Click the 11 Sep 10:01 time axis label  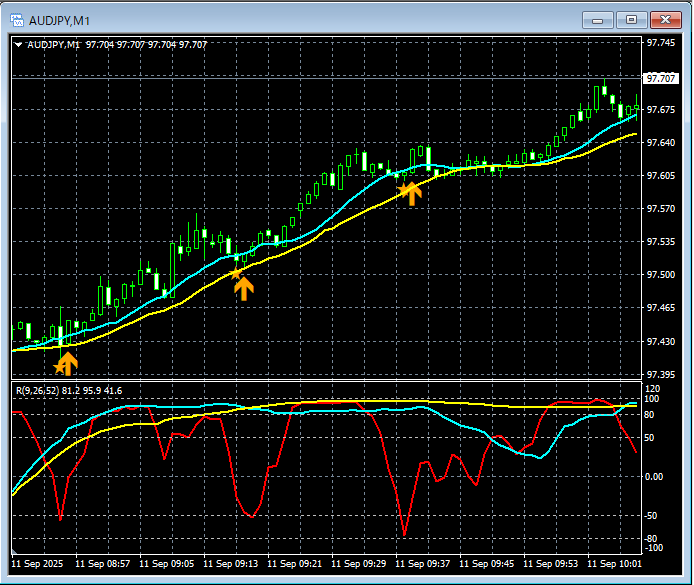(x=614, y=563)
